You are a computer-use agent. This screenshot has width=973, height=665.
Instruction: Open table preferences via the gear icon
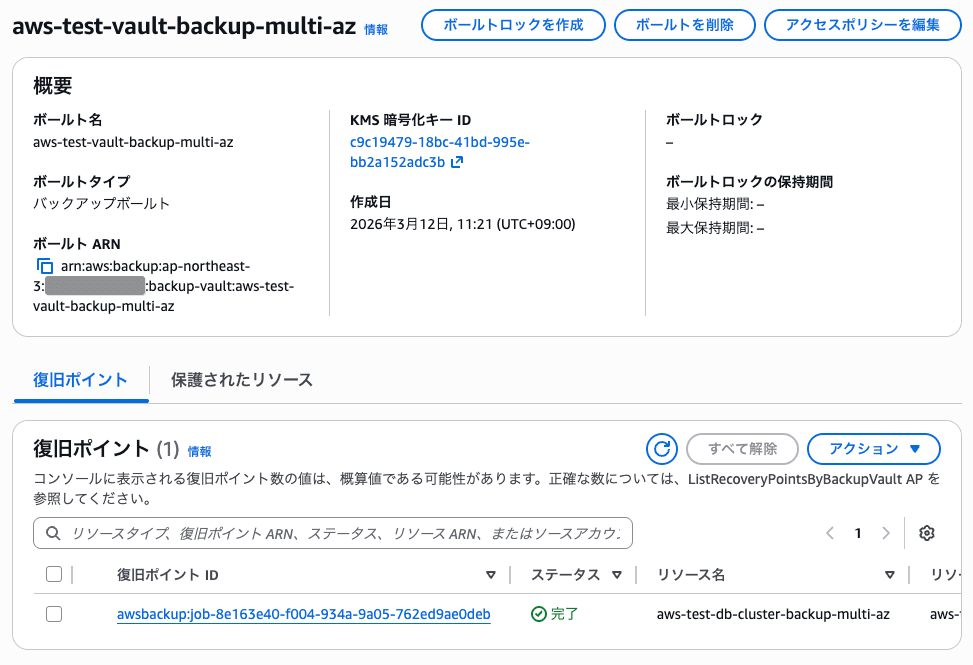(x=926, y=533)
